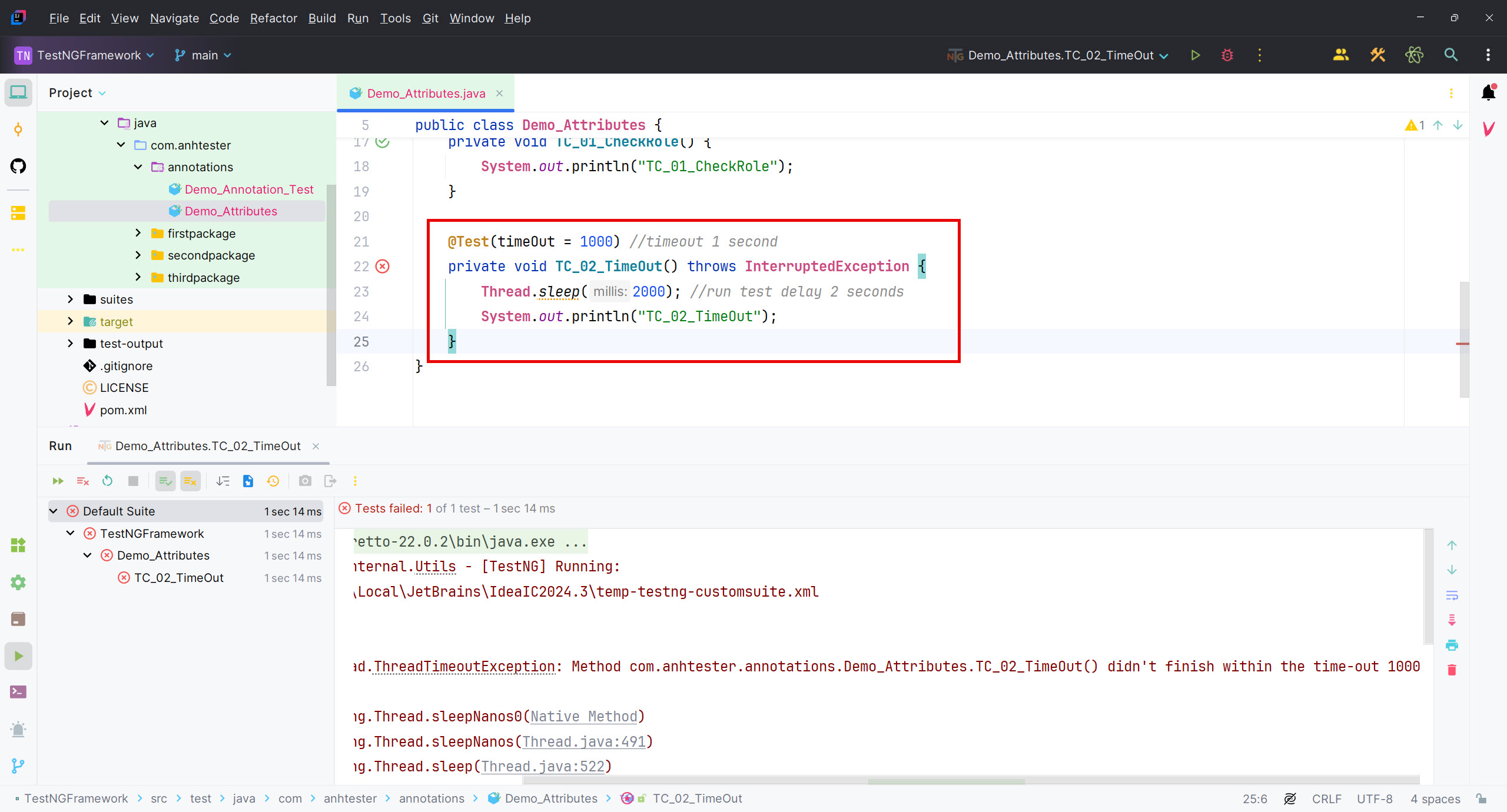The width and height of the screenshot is (1507, 812).
Task: Expand the suites folder
Action: (70, 299)
